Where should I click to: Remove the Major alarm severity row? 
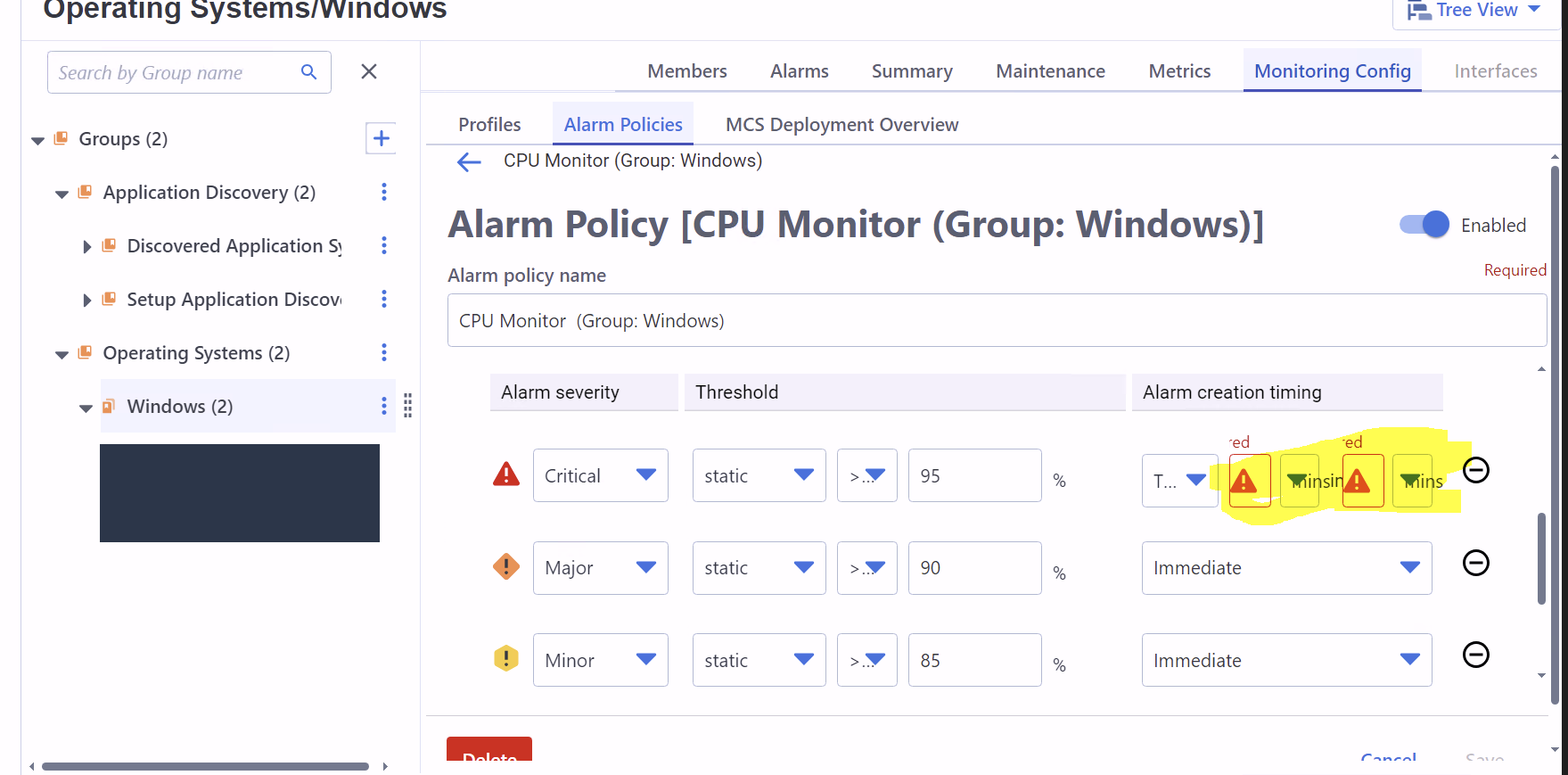click(1475, 563)
